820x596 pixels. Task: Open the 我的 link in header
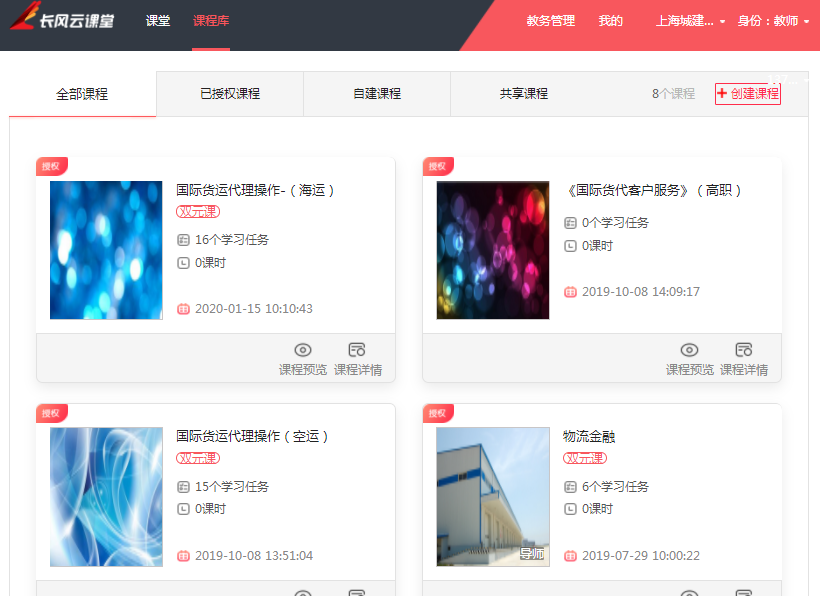tap(611, 21)
